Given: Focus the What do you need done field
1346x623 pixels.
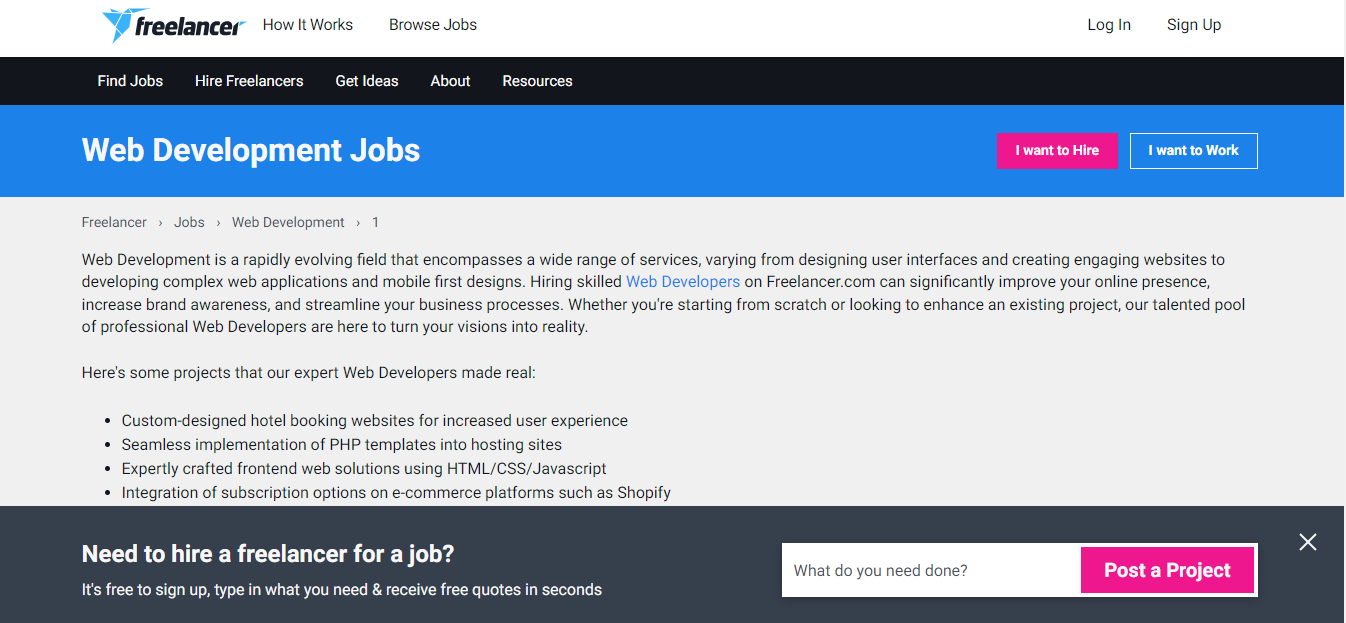Looking at the screenshot, I should [x=931, y=571].
